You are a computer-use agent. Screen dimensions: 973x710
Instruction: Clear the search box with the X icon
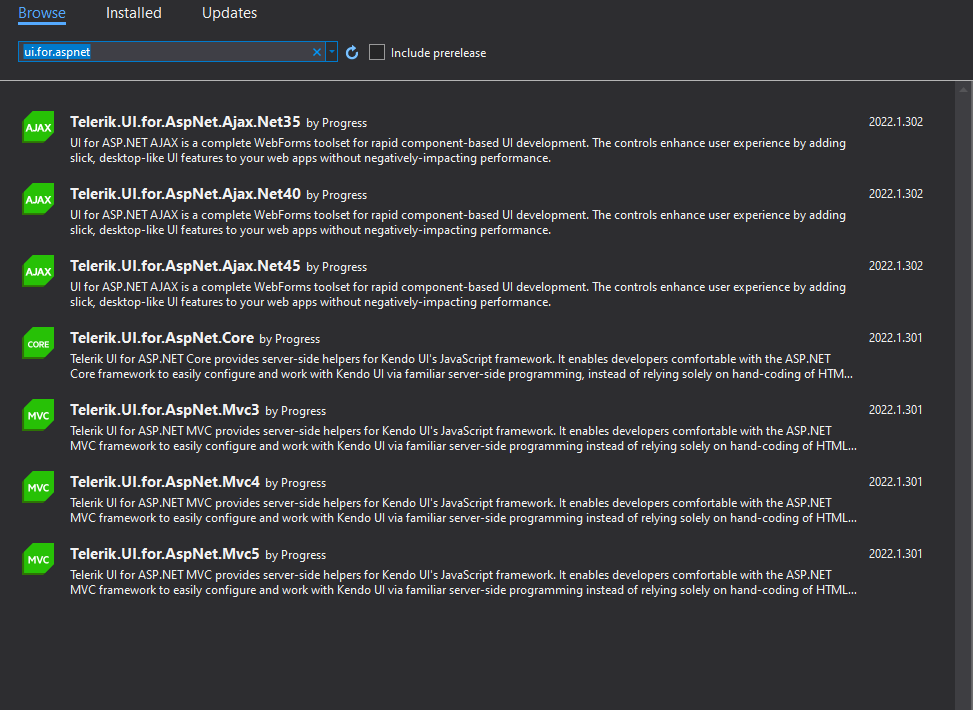point(317,52)
